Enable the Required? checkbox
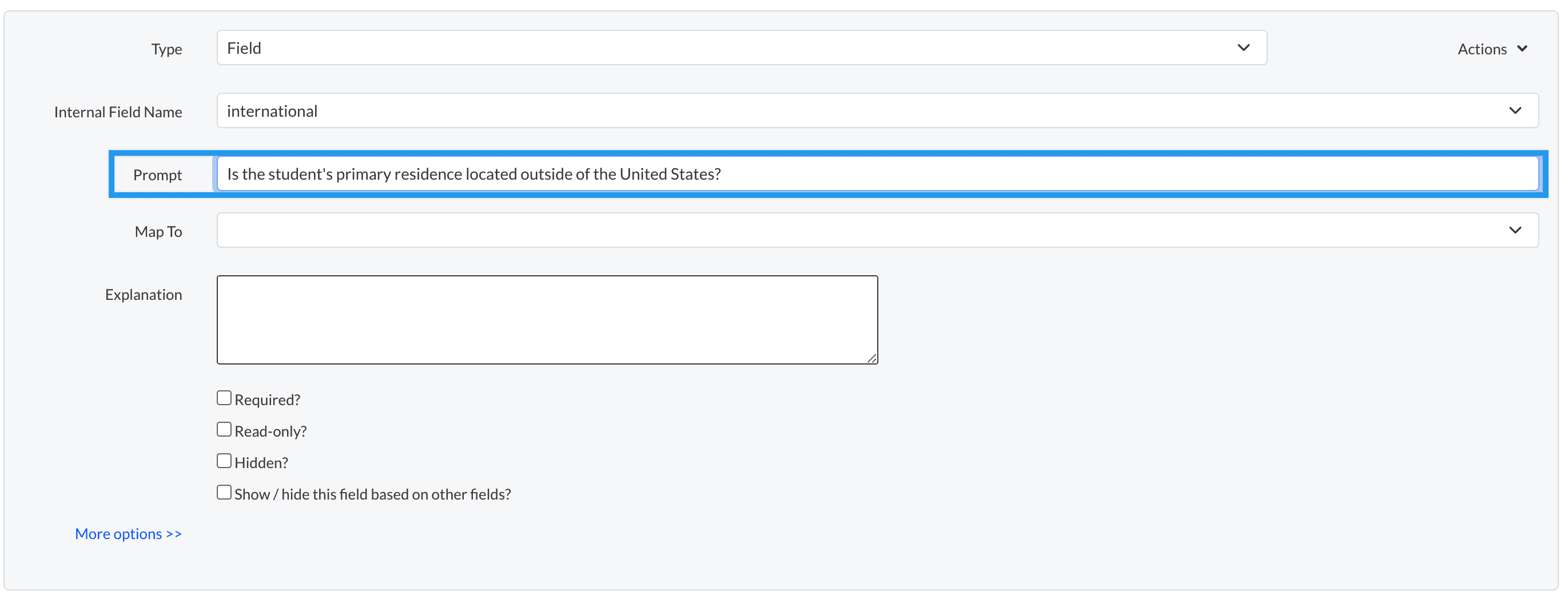Image resolution: width=1568 pixels, height=602 pixels. 224,398
